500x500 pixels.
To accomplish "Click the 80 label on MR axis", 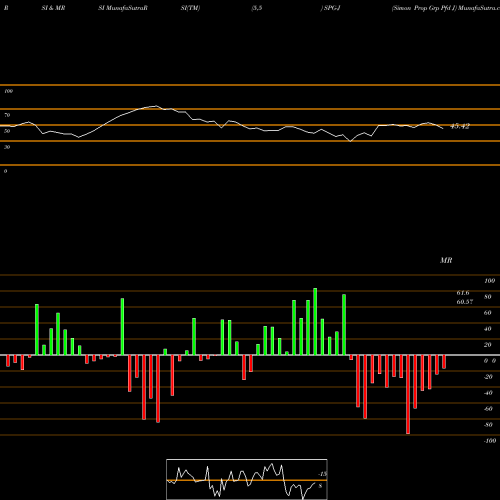I will pos(488,297).
